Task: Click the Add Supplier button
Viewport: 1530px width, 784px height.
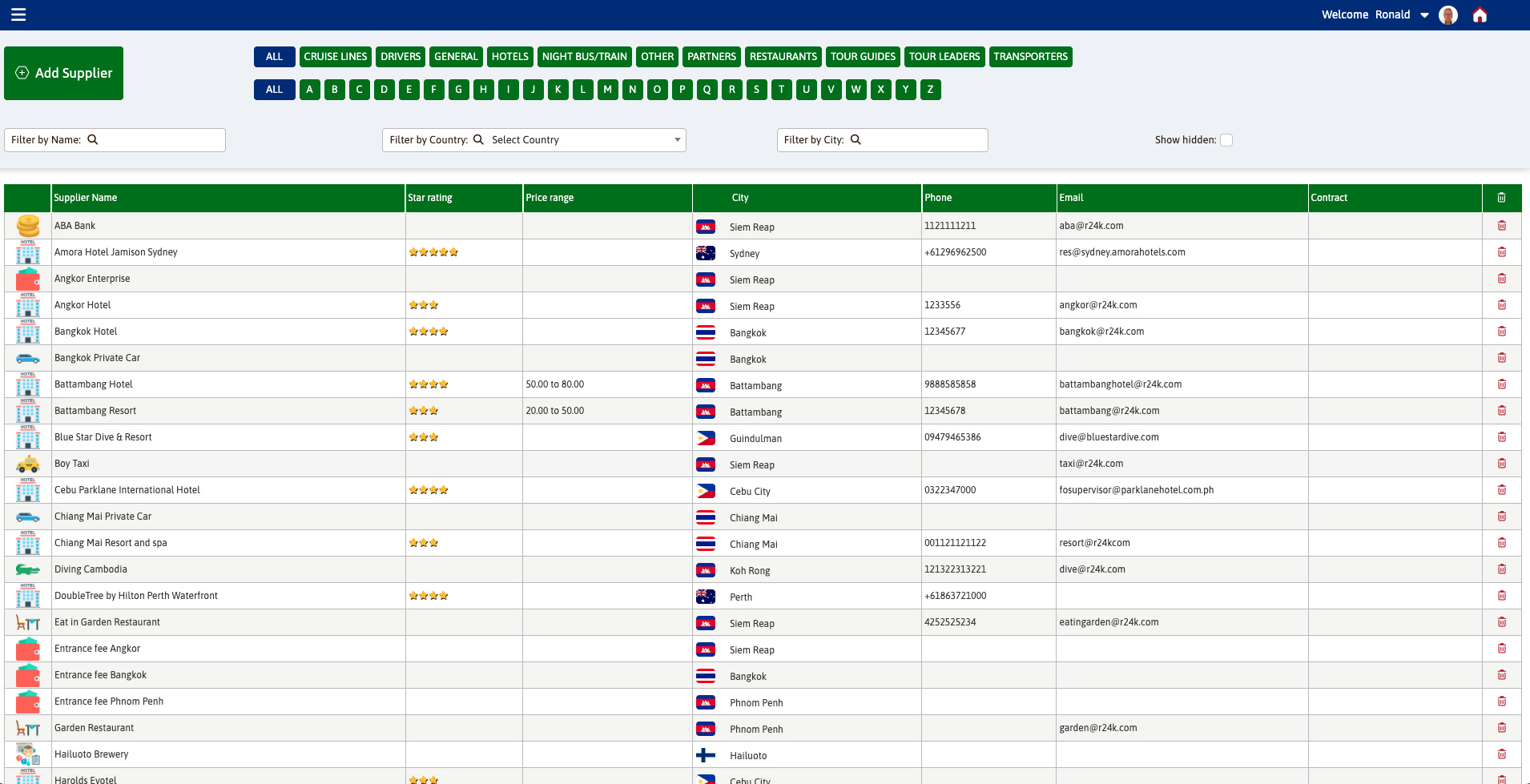Action: click(63, 73)
